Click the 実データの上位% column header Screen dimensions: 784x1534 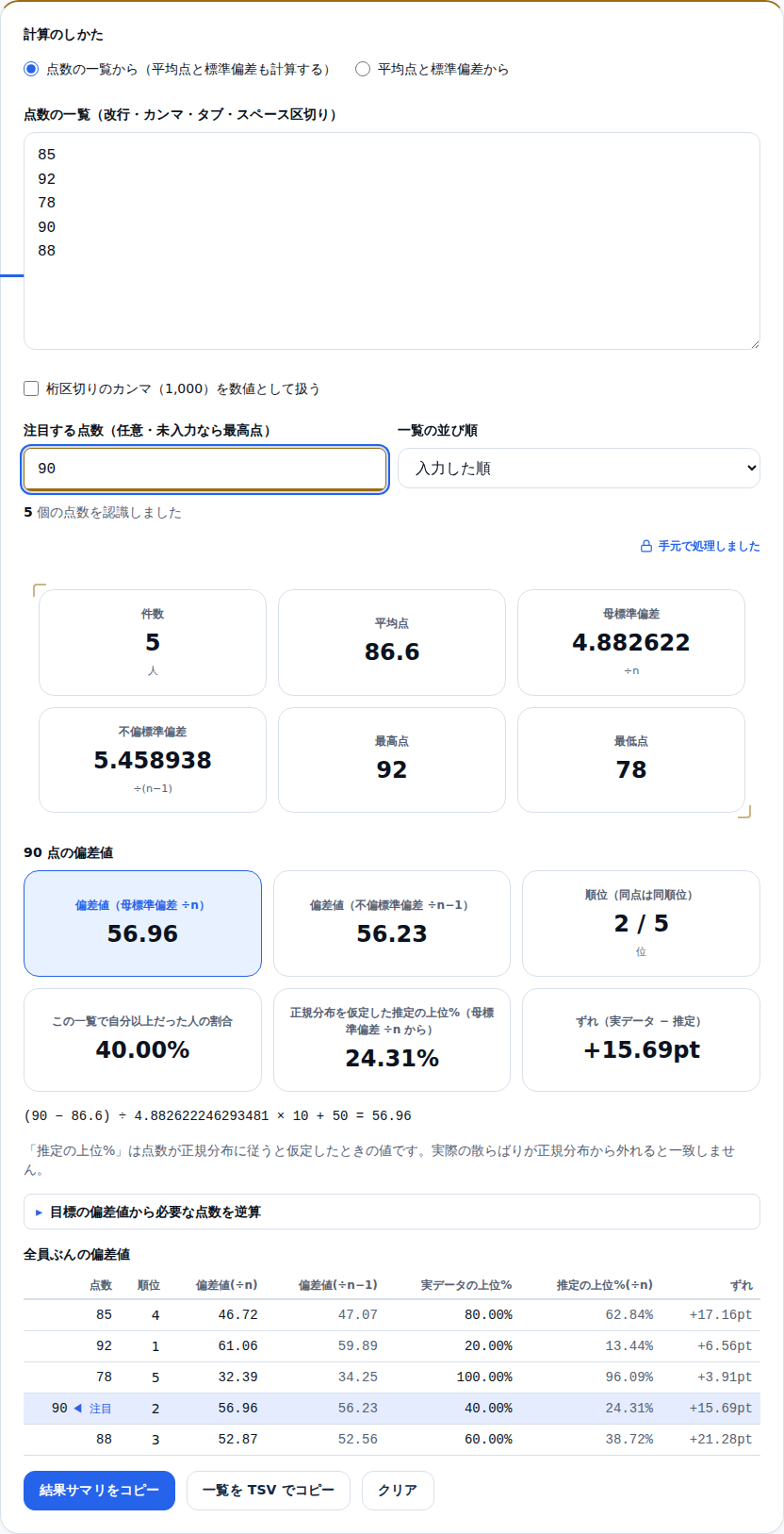pyautogui.click(x=466, y=1285)
